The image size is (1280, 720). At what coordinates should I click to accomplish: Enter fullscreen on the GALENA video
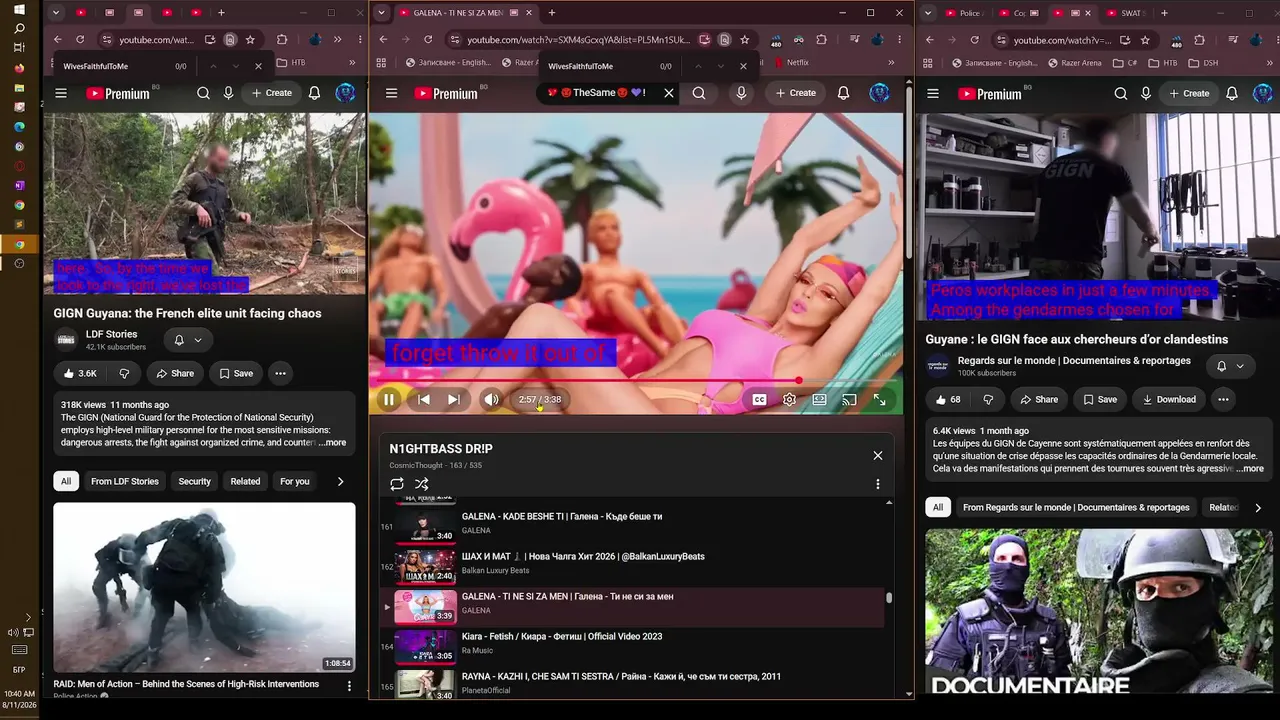[x=879, y=399]
